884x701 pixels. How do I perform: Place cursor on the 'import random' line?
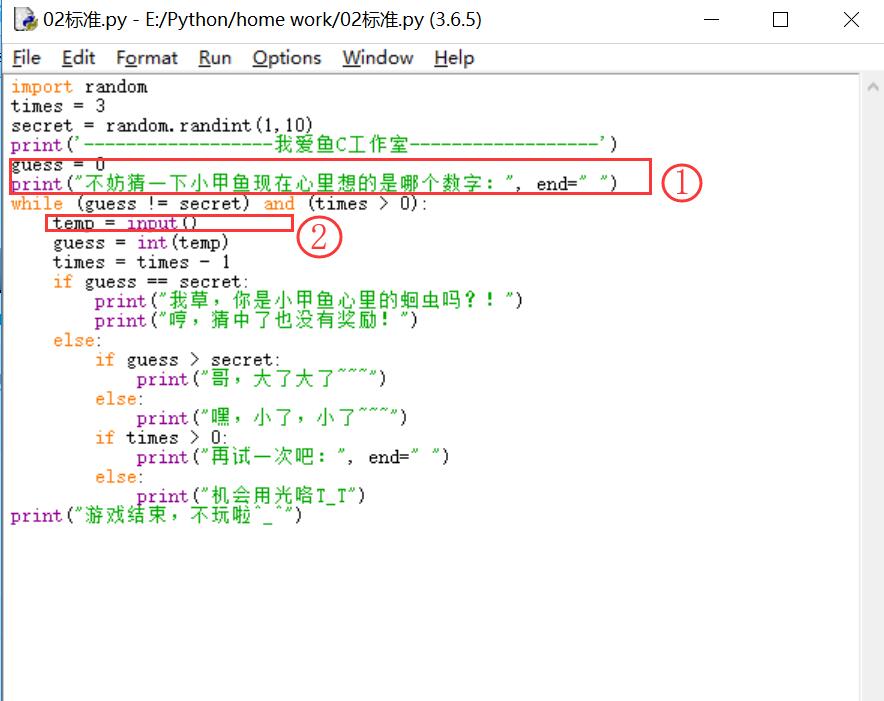pyautogui.click(x=79, y=87)
